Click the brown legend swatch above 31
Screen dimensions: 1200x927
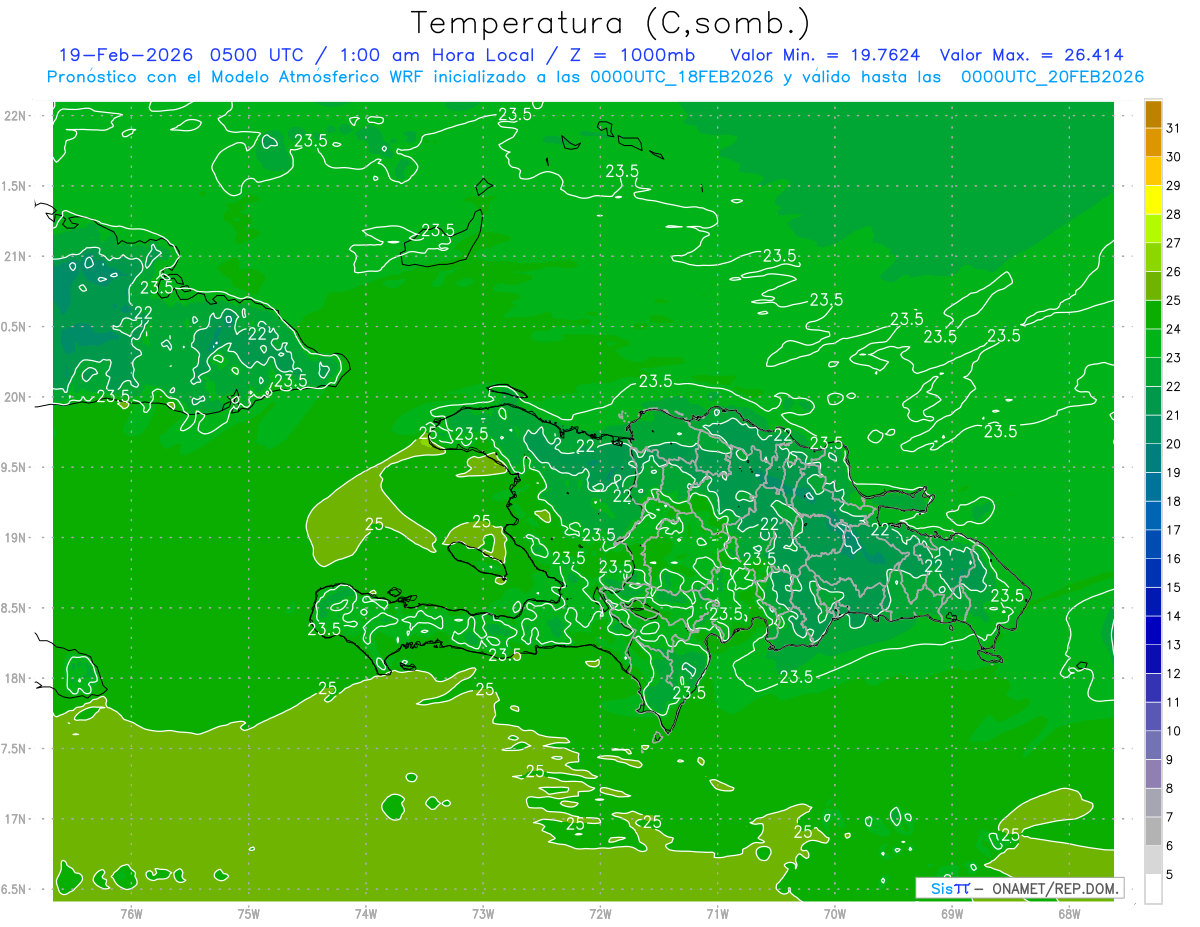[x=1153, y=113]
